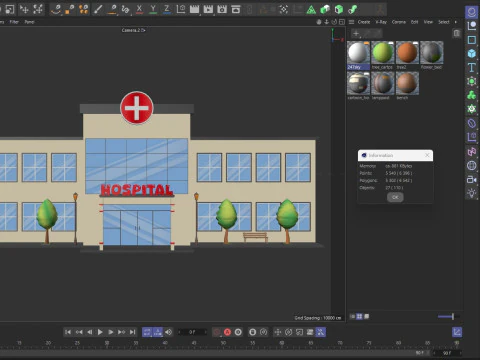Viewport: 480px width, 360px height.
Task: Open the render settings clapperboard with gear
Action: tap(222, 9)
